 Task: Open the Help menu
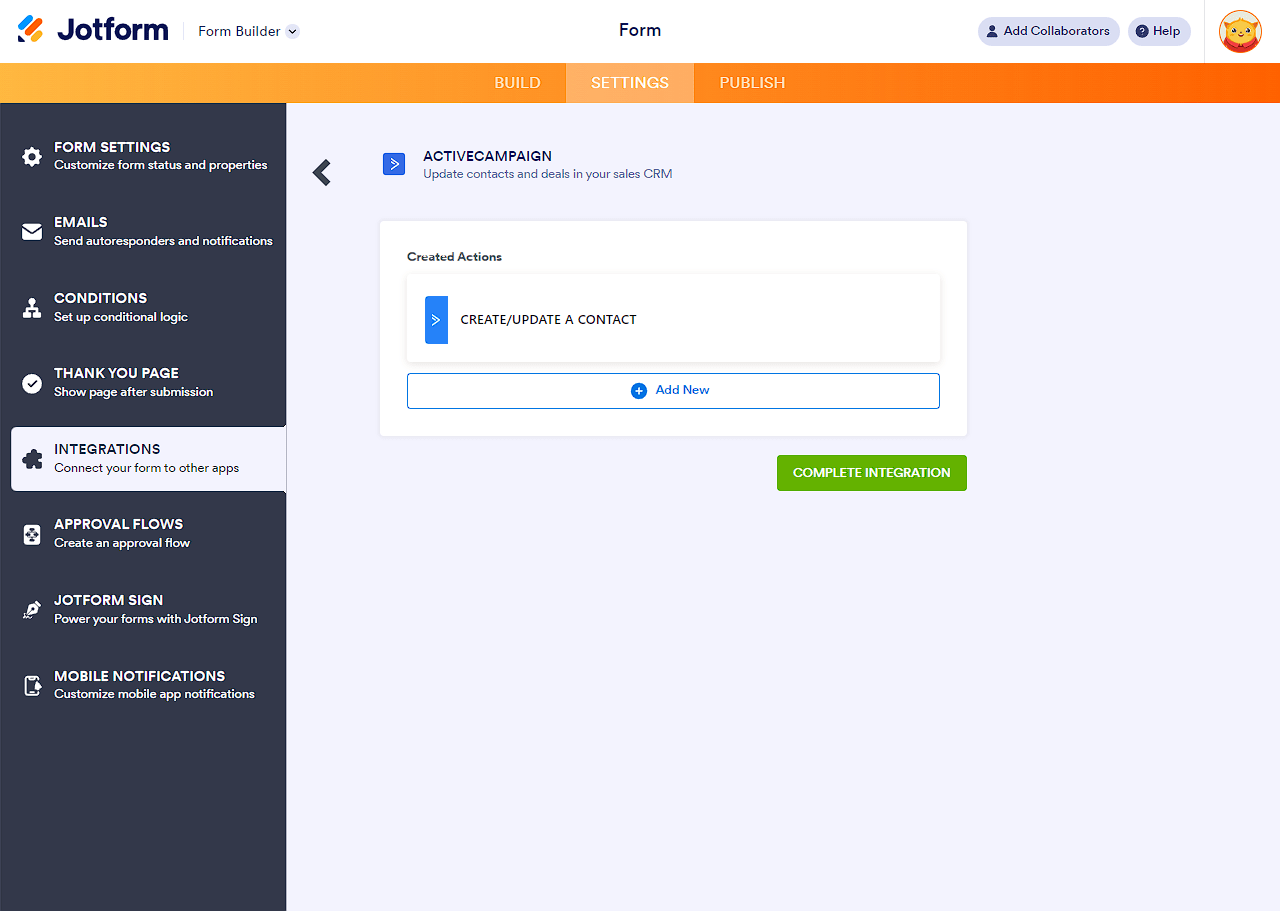click(x=1159, y=31)
